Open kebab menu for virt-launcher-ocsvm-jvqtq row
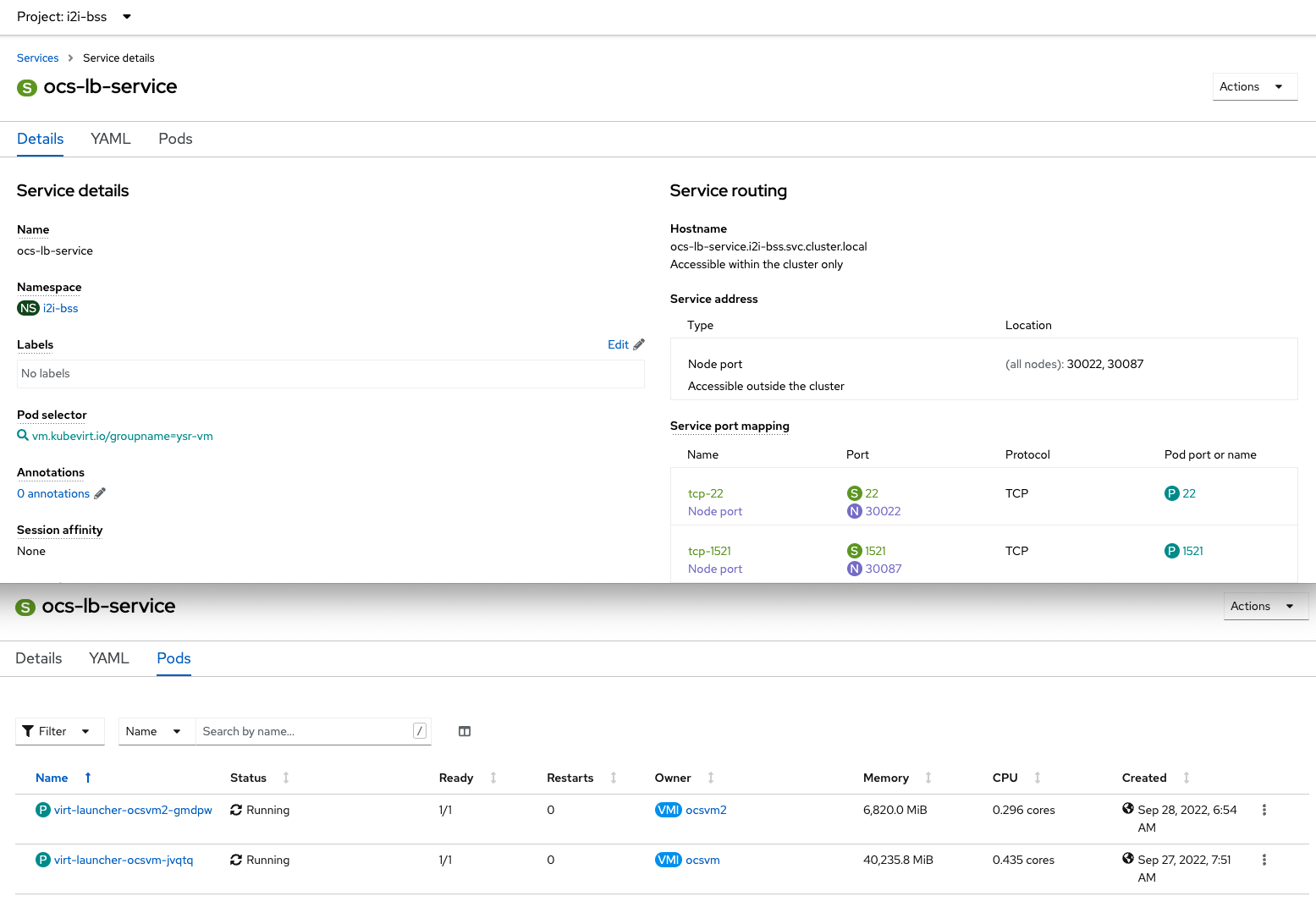This screenshot has height=913, width=1316. (x=1264, y=860)
